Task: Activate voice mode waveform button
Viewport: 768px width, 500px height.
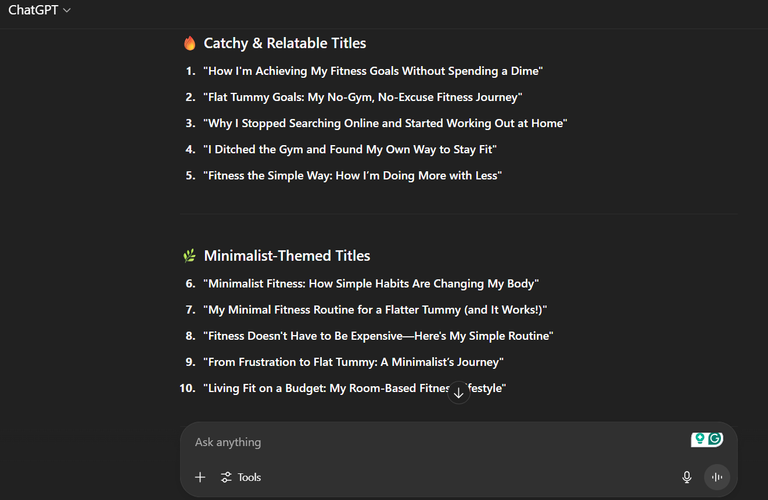Action: click(717, 477)
